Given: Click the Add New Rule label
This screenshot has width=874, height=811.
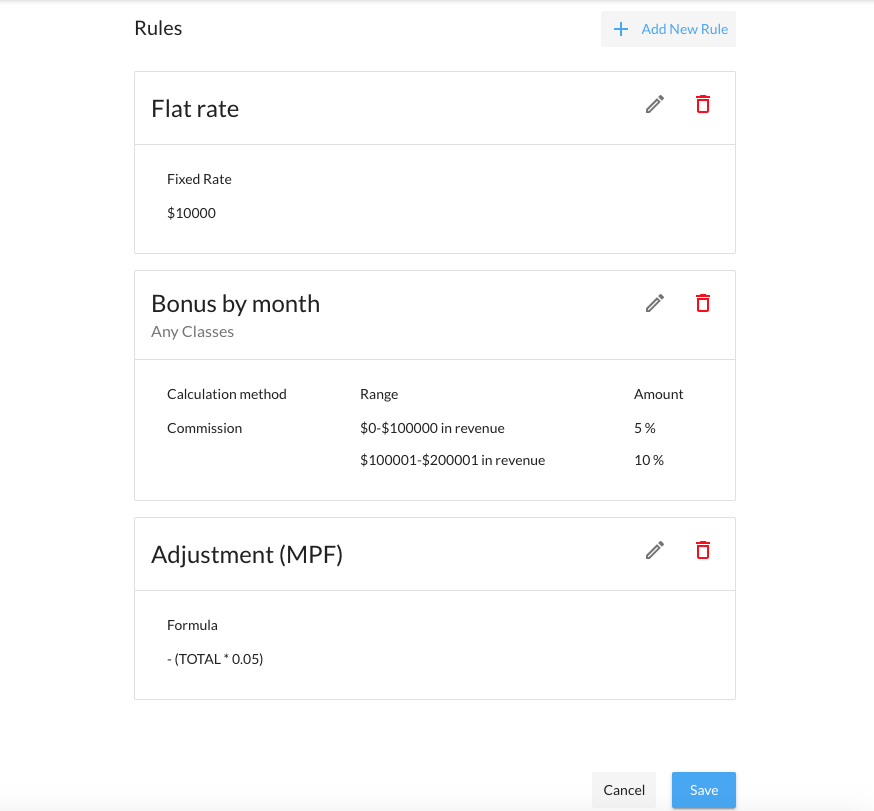Looking at the screenshot, I should tap(684, 29).
